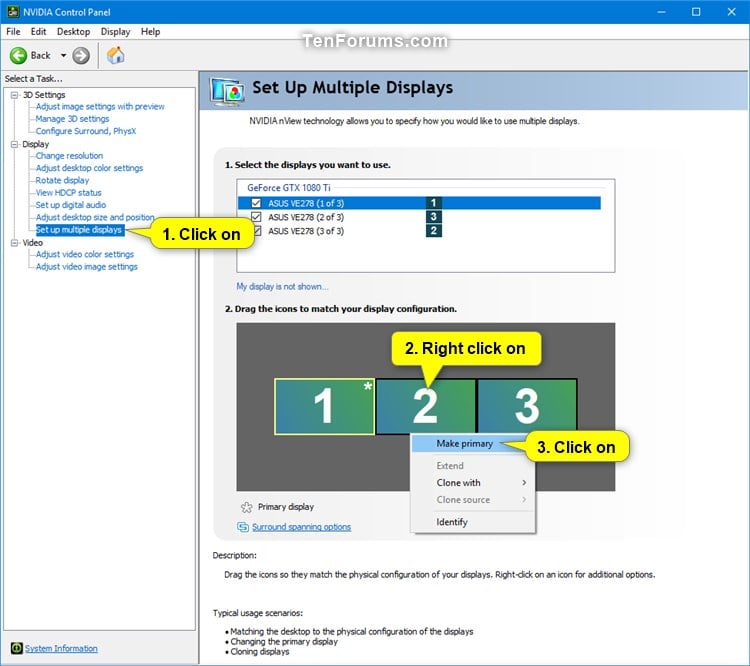Select Adjust video color settings task
The width and height of the screenshot is (750, 666).
click(x=85, y=254)
